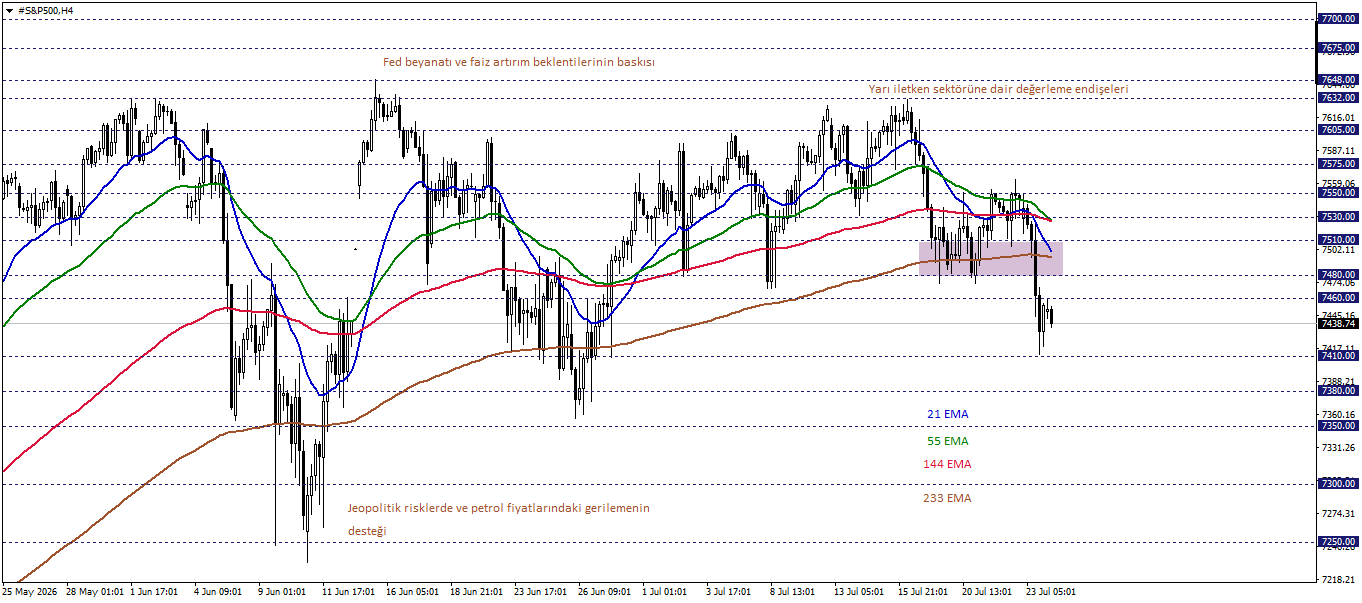Click the 7605.00 price level label
1362x603 pixels.
pyautogui.click(x=1338, y=130)
